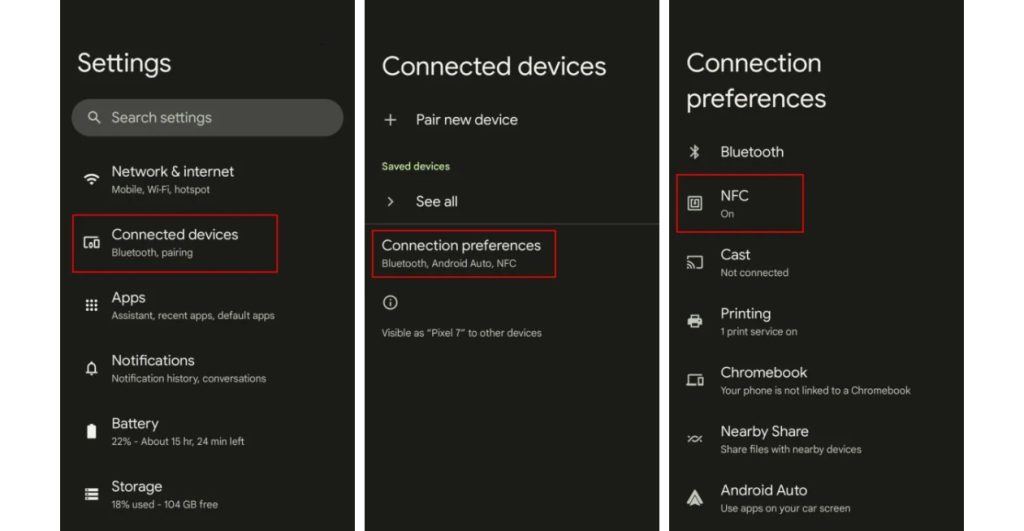Open the NFC setting
Screen dimensions: 1024x531
point(740,203)
